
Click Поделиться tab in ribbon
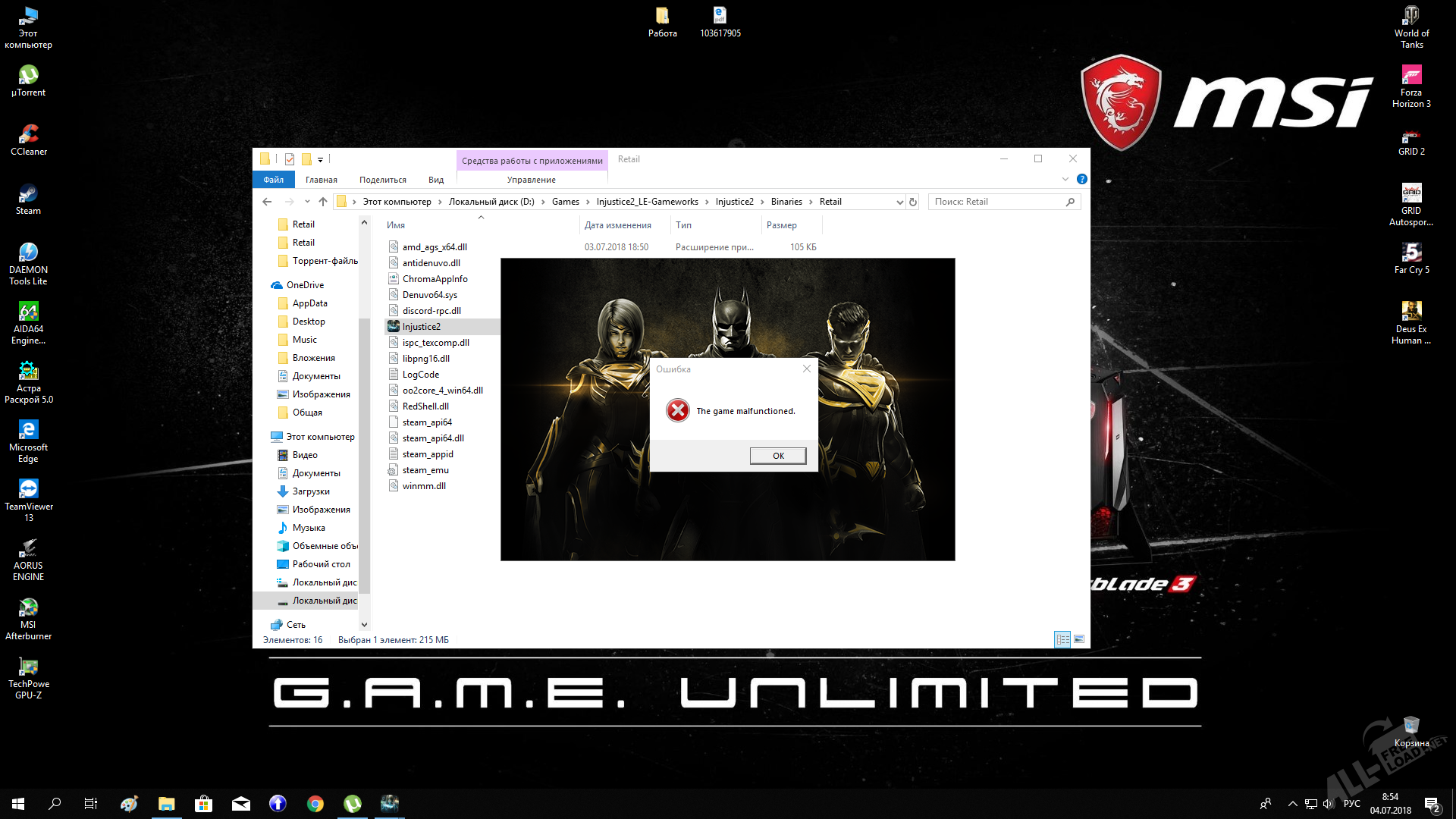[382, 179]
